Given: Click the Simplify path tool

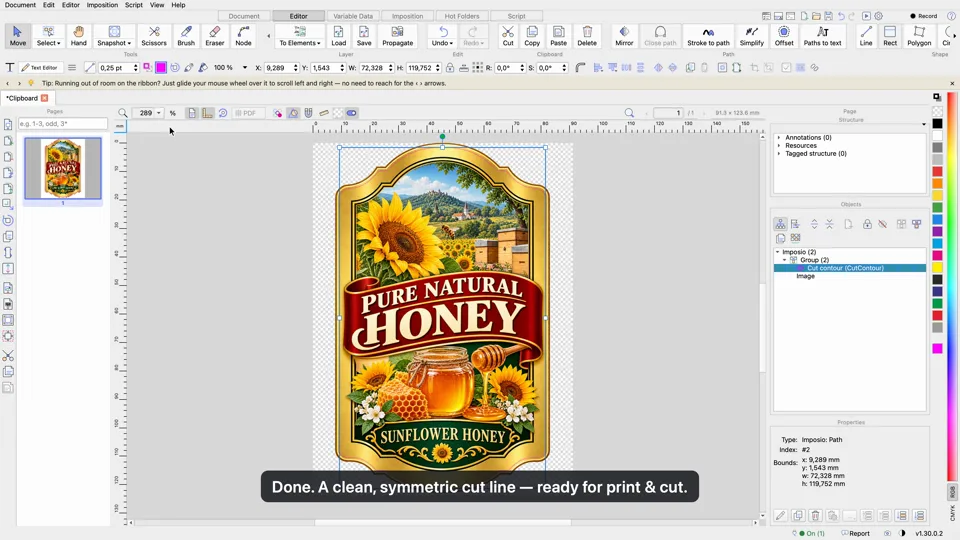Looking at the screenshot, I should 751,36.
